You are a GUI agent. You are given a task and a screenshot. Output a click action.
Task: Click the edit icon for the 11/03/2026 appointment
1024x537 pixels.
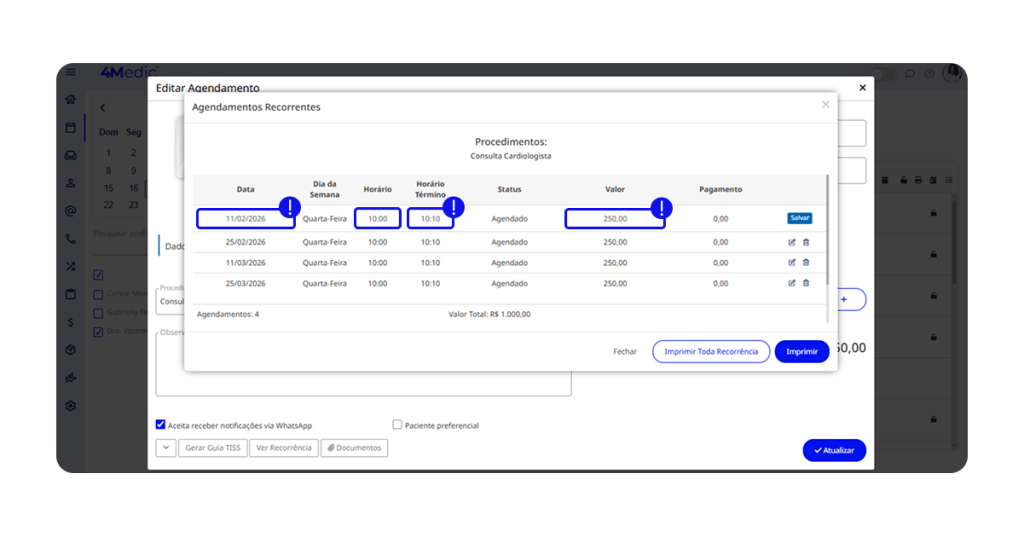[x=791, y=263]
